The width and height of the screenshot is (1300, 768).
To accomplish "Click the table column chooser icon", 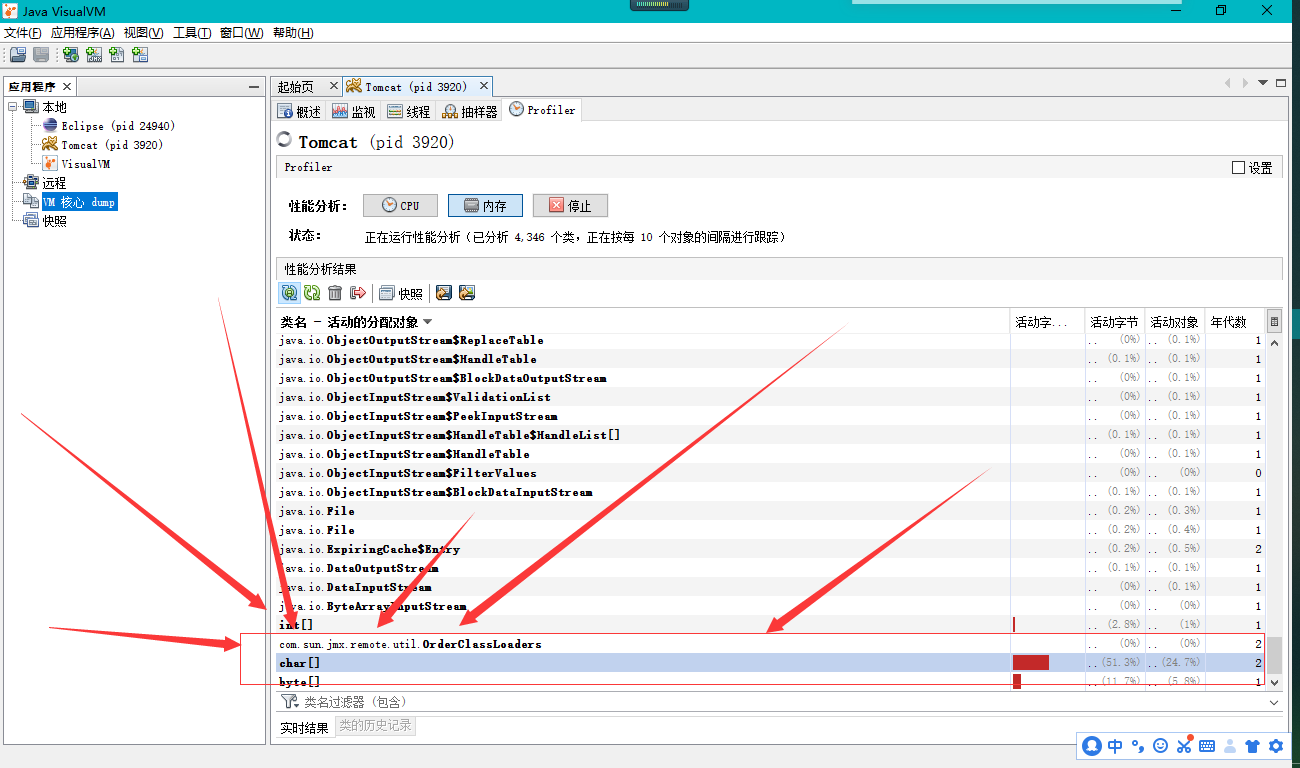I will click(x=1274, y=322).
